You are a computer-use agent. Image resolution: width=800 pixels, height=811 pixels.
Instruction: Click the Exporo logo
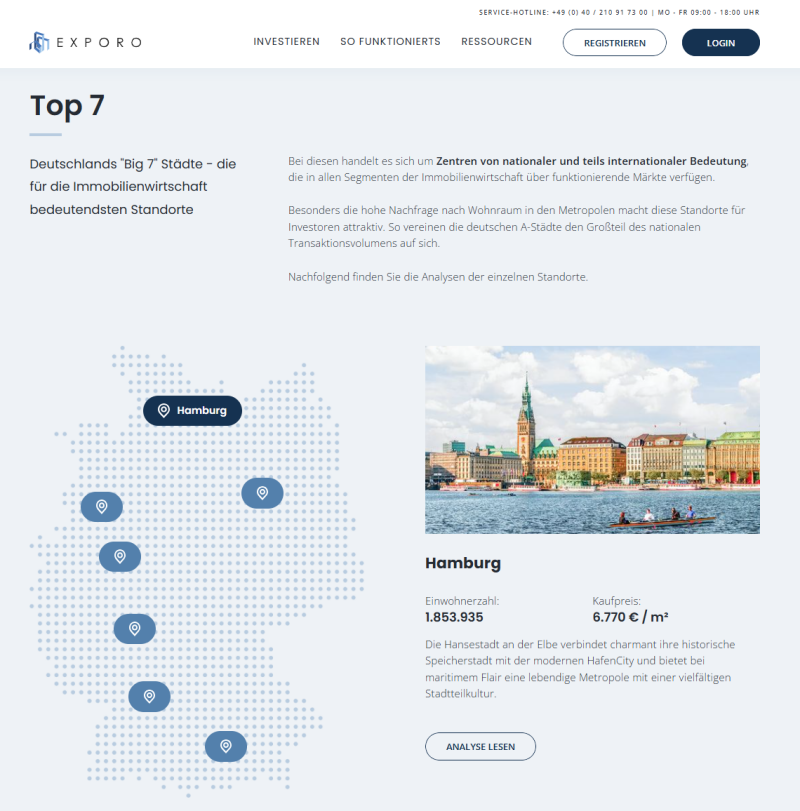click(x=85, y=42)
